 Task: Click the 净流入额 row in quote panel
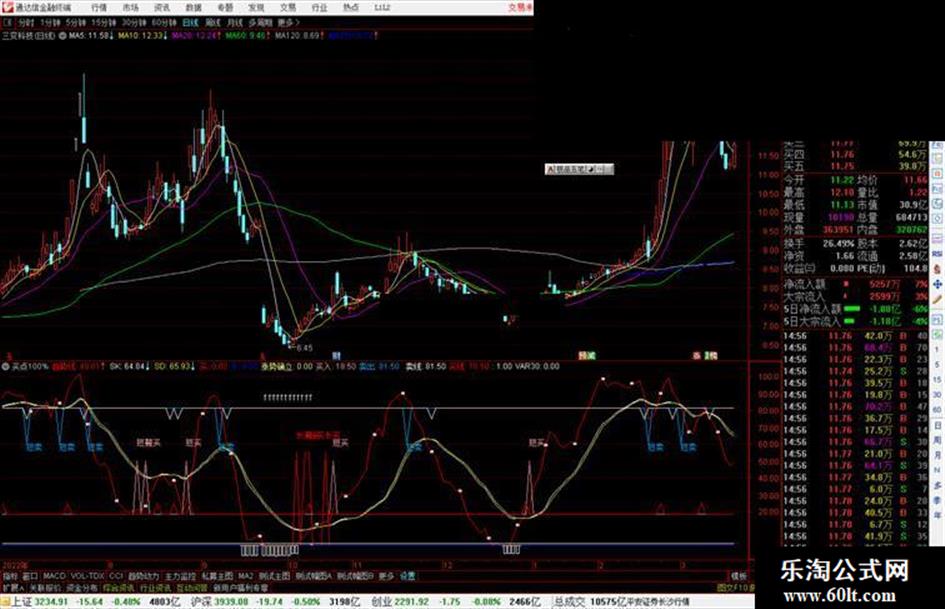pos(855,283)
